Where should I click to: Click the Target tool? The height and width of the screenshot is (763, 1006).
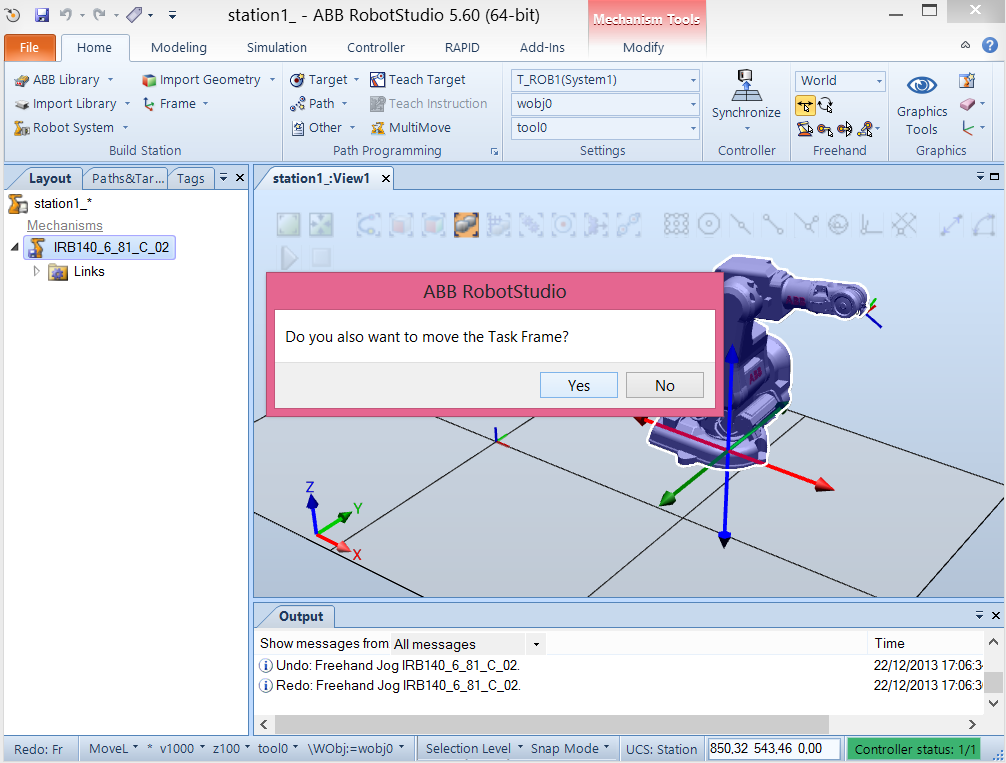click(324, 80)
